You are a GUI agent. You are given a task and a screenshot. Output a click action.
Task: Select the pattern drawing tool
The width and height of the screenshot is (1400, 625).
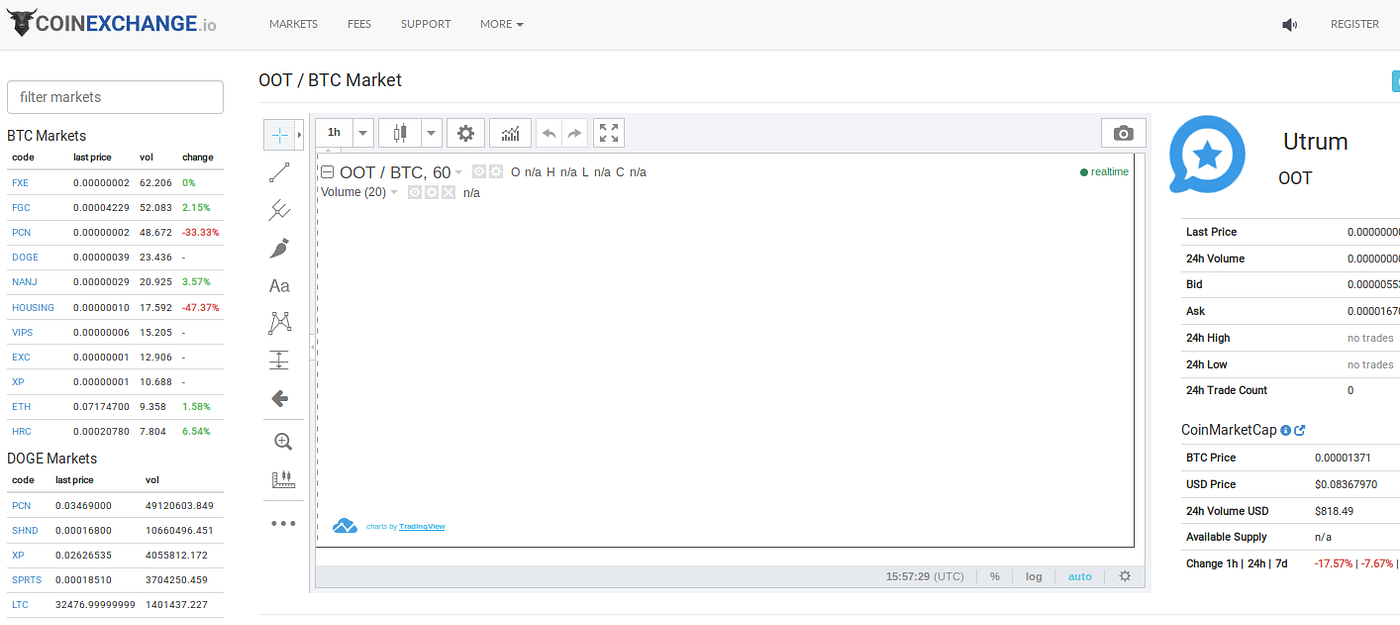click(x=280, y=323)
